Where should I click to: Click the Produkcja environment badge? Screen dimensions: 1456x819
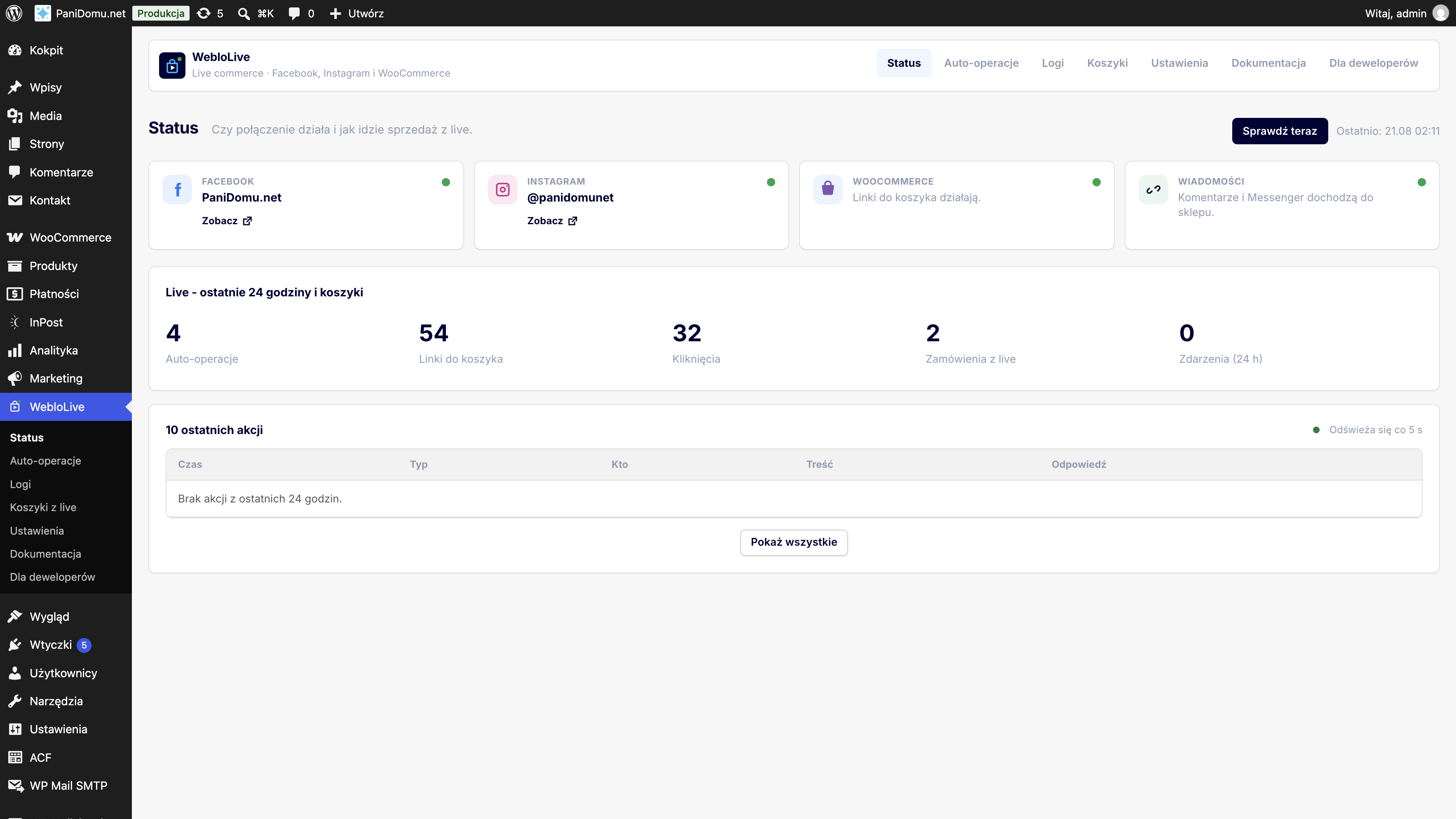tap(161, 14)
